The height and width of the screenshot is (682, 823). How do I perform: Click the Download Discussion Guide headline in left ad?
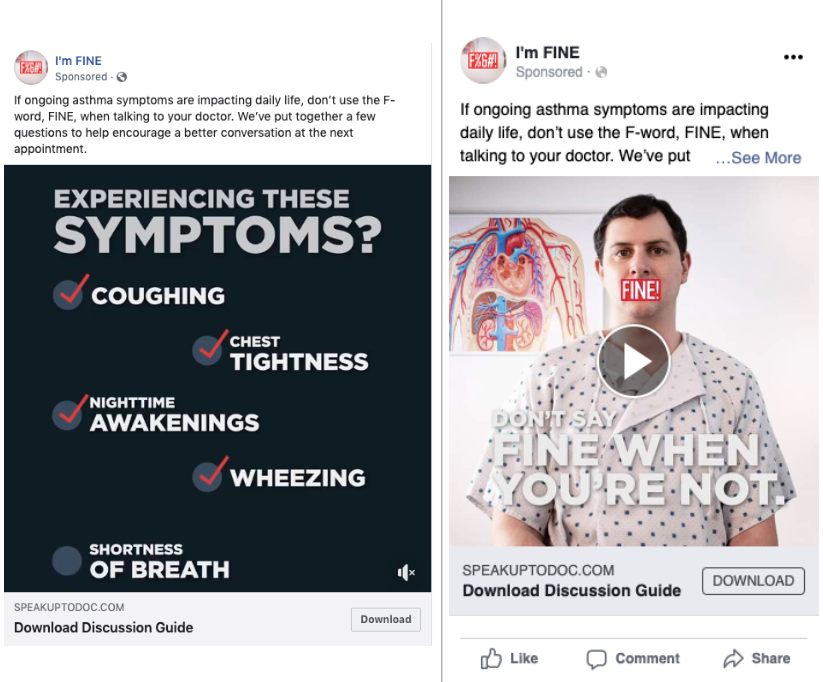pos(103,628)
